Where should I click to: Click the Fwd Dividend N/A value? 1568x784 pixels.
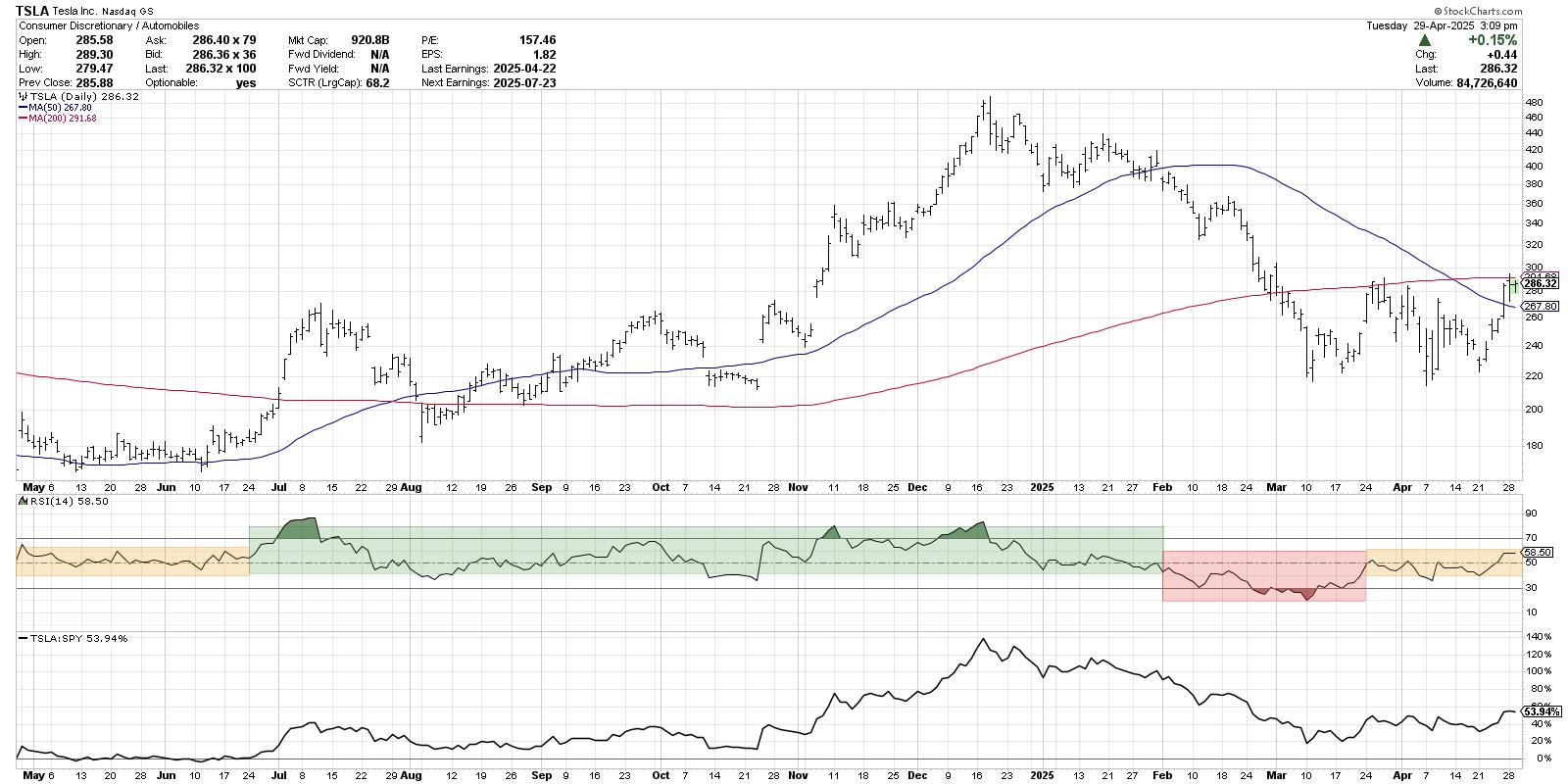pos(380,55)
